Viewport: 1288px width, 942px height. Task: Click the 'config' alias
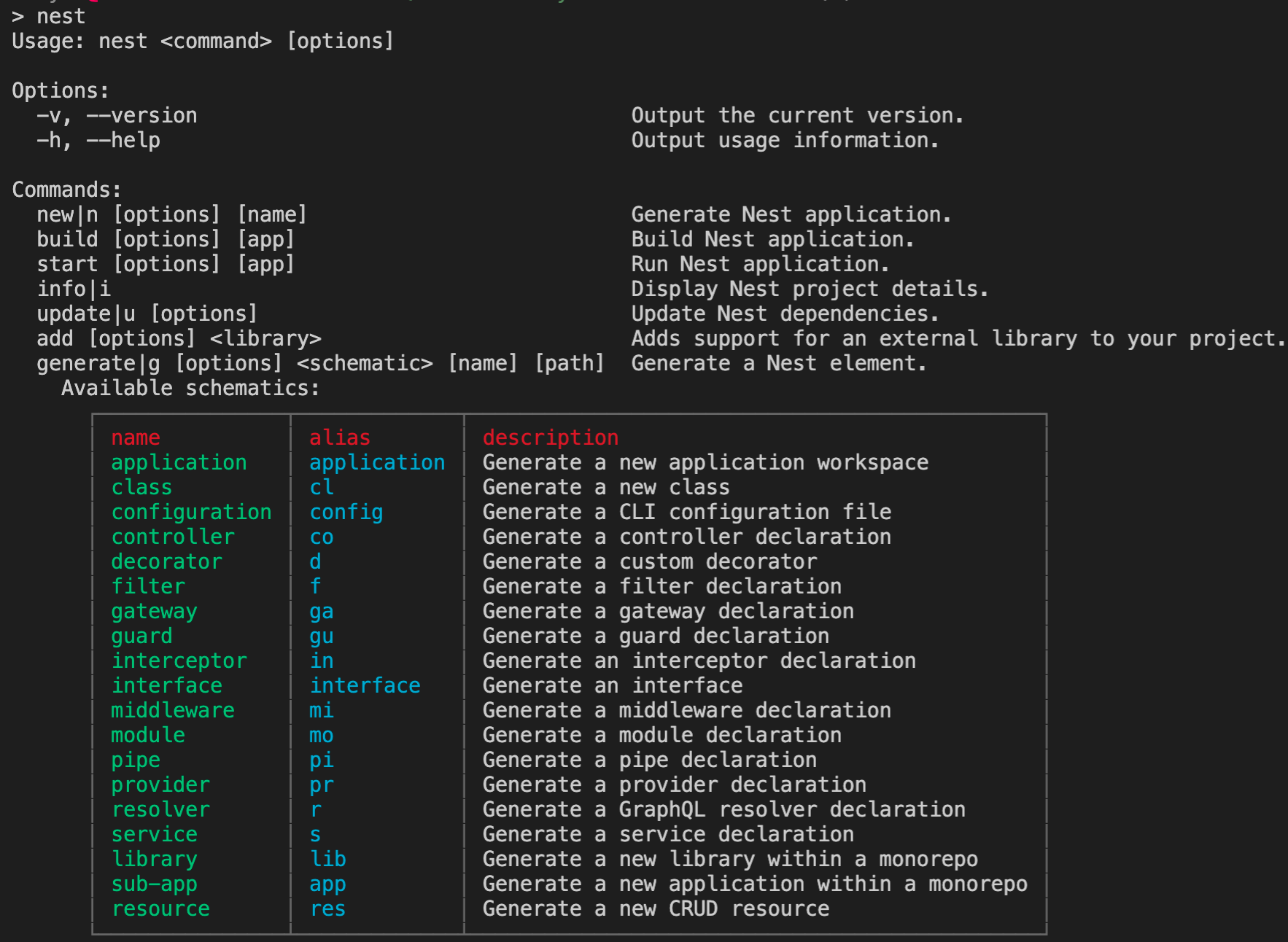click(346, 513)
